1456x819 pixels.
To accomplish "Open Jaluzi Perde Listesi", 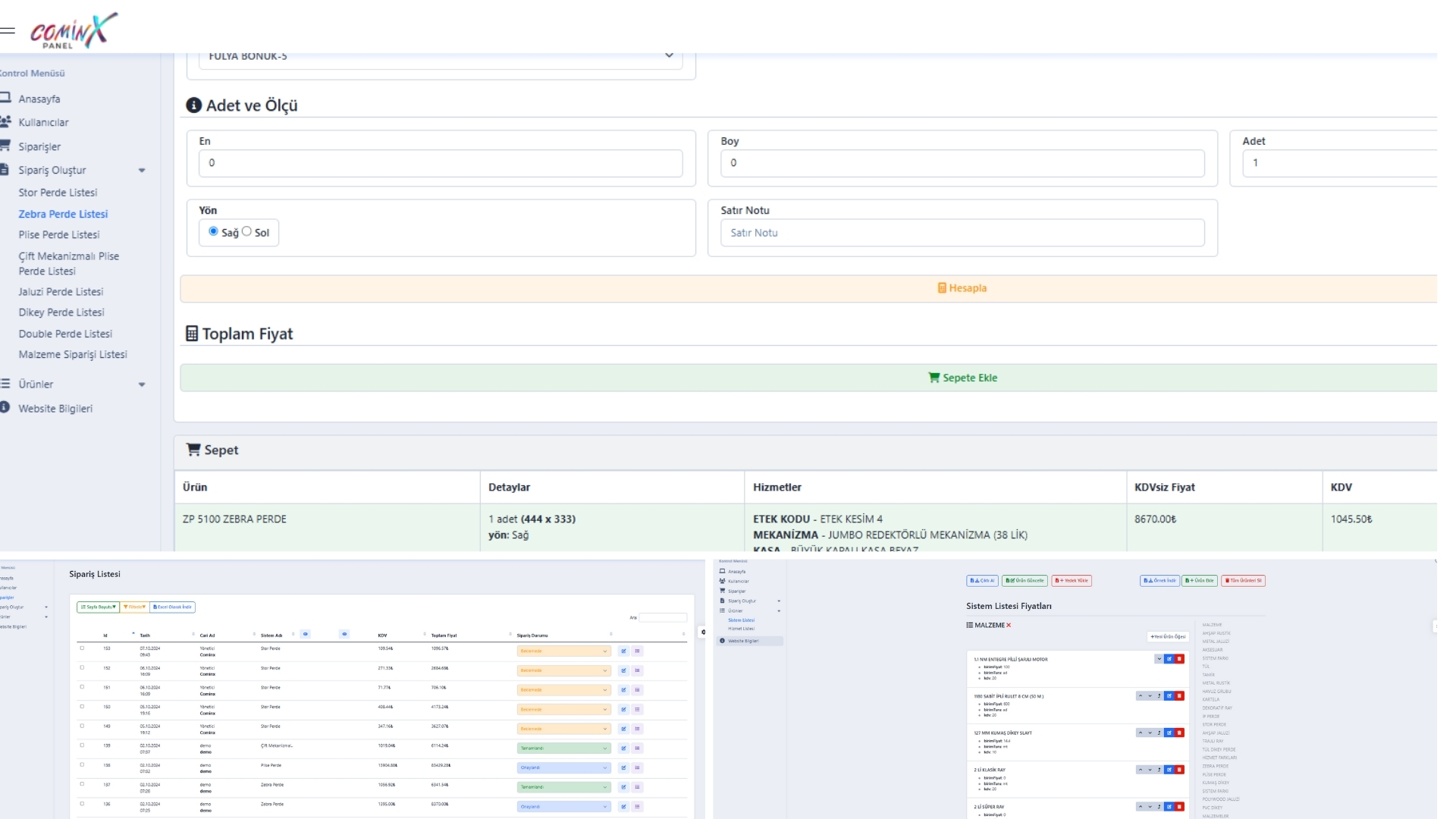I will tap(61, 291).
